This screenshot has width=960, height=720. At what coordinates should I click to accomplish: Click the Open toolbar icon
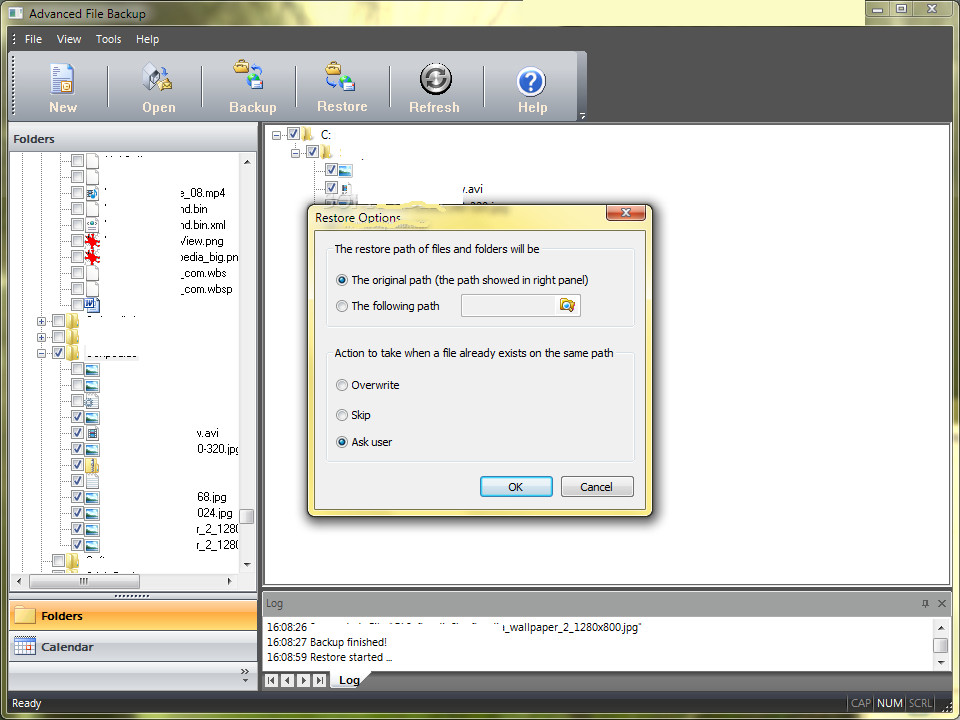157,78
